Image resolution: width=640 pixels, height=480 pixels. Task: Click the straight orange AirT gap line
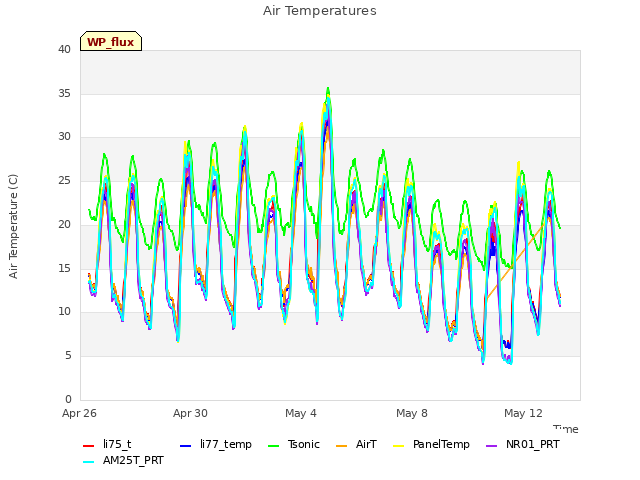[x=514, y=263]
